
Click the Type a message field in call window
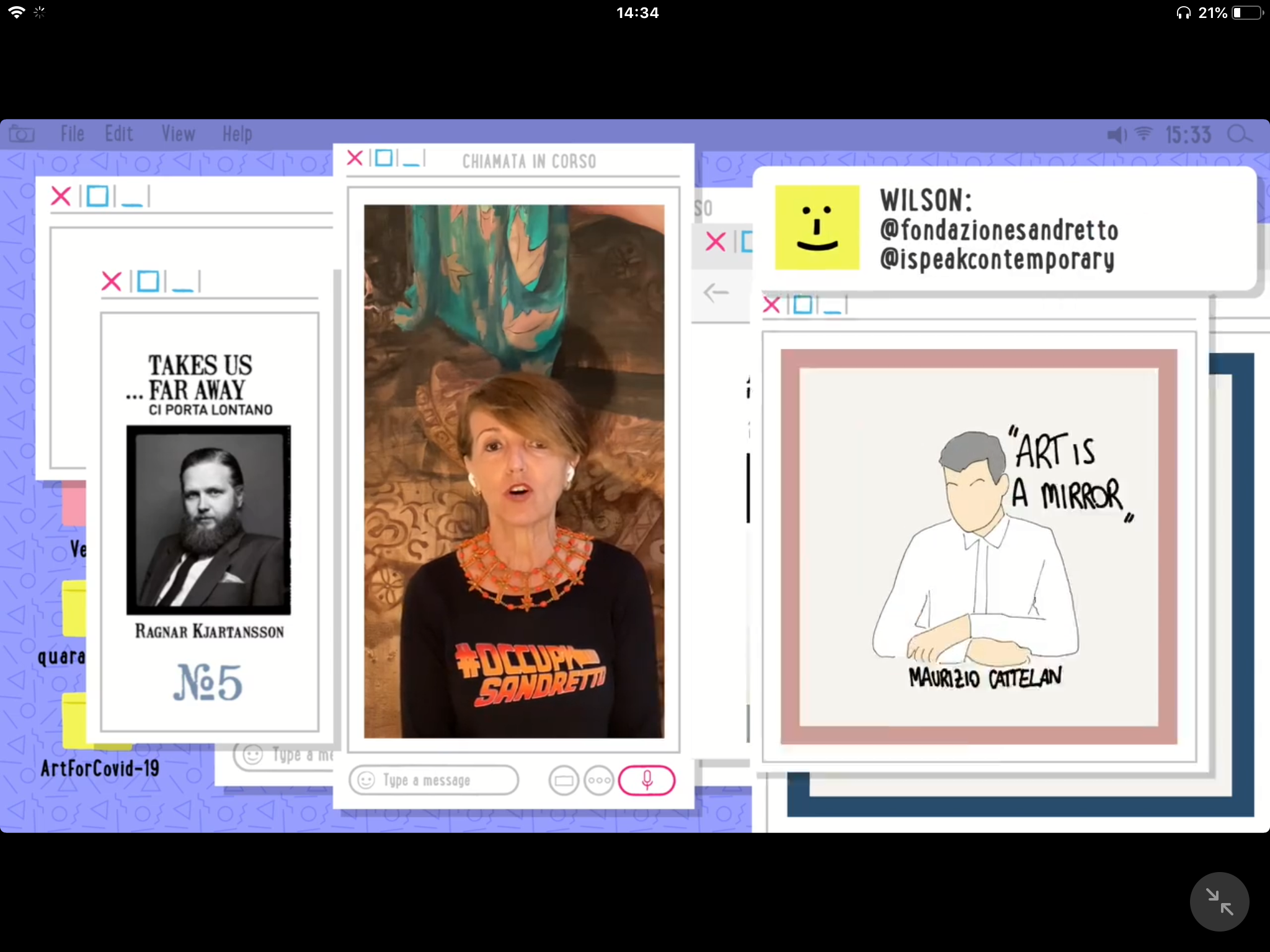[x=433, y=780]
